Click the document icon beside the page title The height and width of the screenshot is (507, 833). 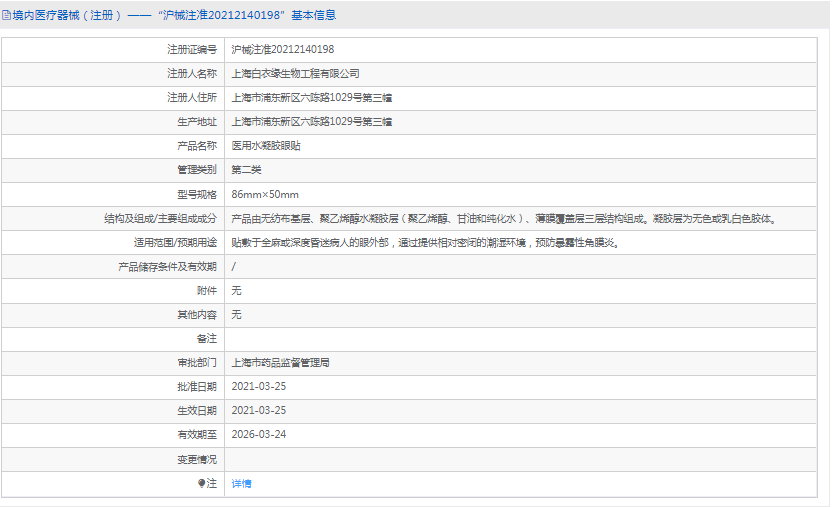[x=7, y=15]
